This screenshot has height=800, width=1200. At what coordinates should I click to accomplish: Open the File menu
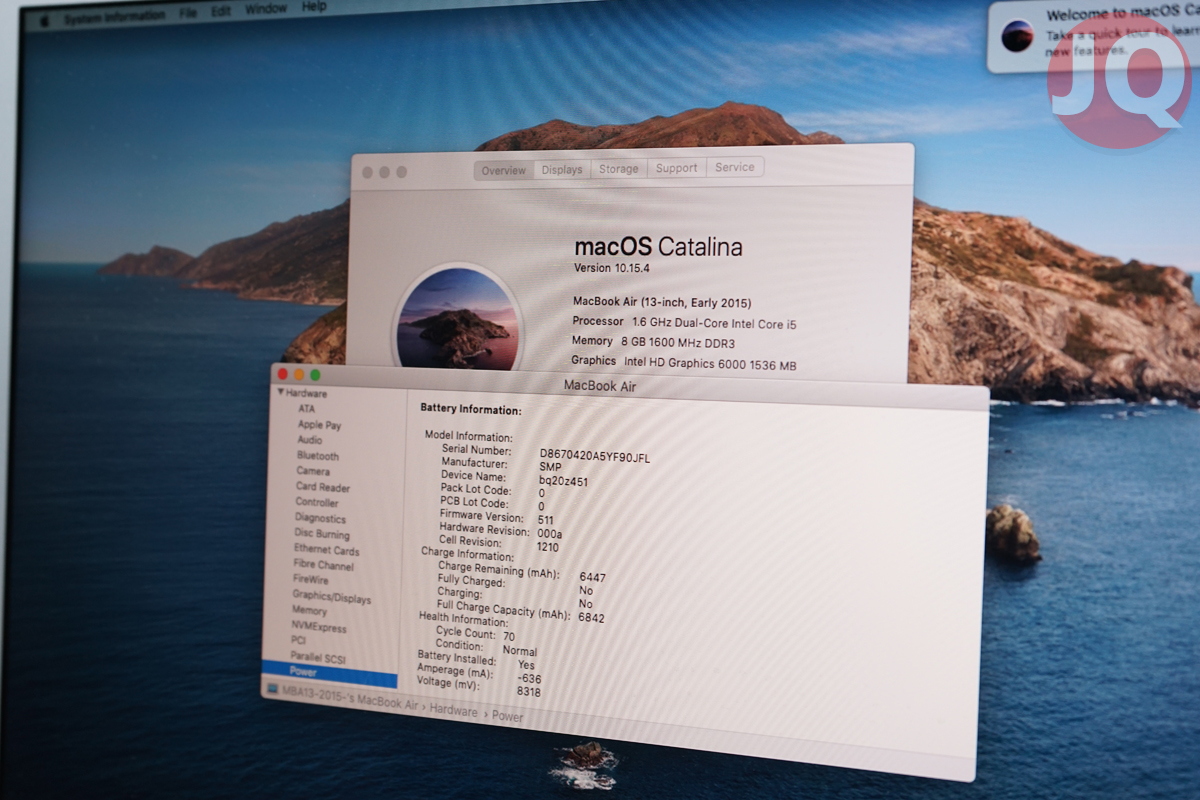coord(188,14)
